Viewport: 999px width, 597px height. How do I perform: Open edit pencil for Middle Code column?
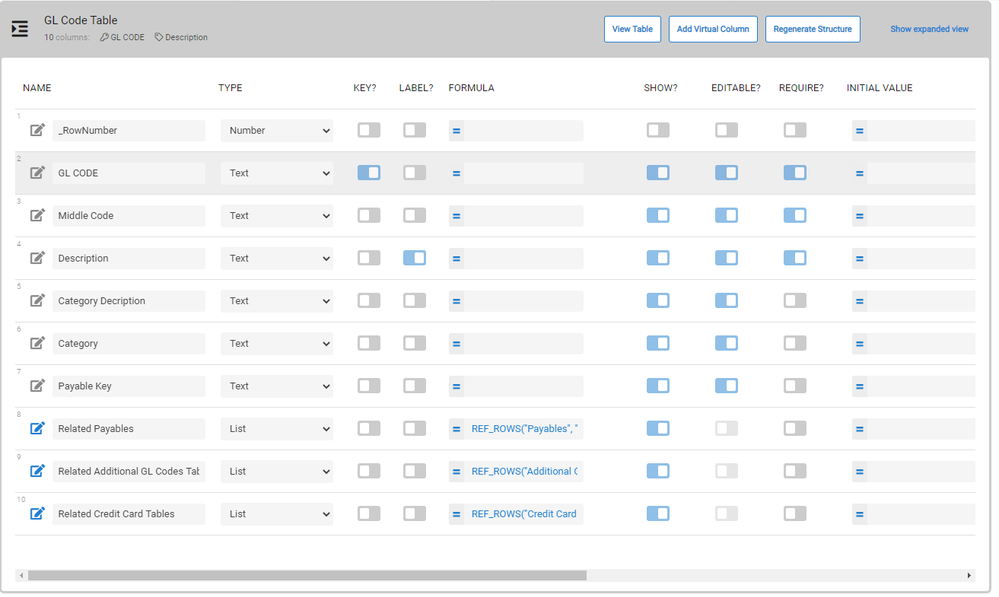coord(38,216)
